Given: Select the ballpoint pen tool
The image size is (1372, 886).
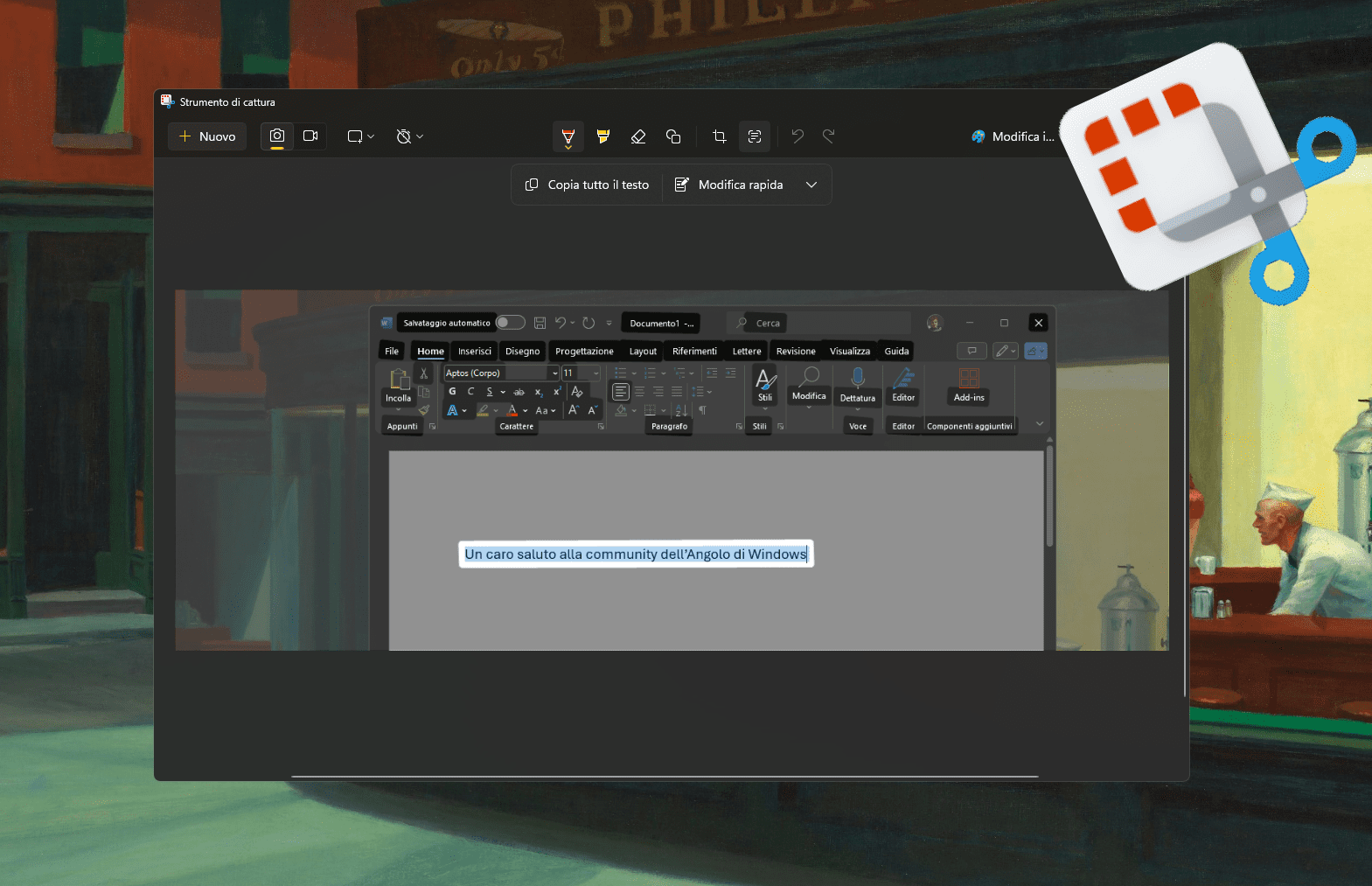Looking at the screenshot, I should (x=568, y=136).
